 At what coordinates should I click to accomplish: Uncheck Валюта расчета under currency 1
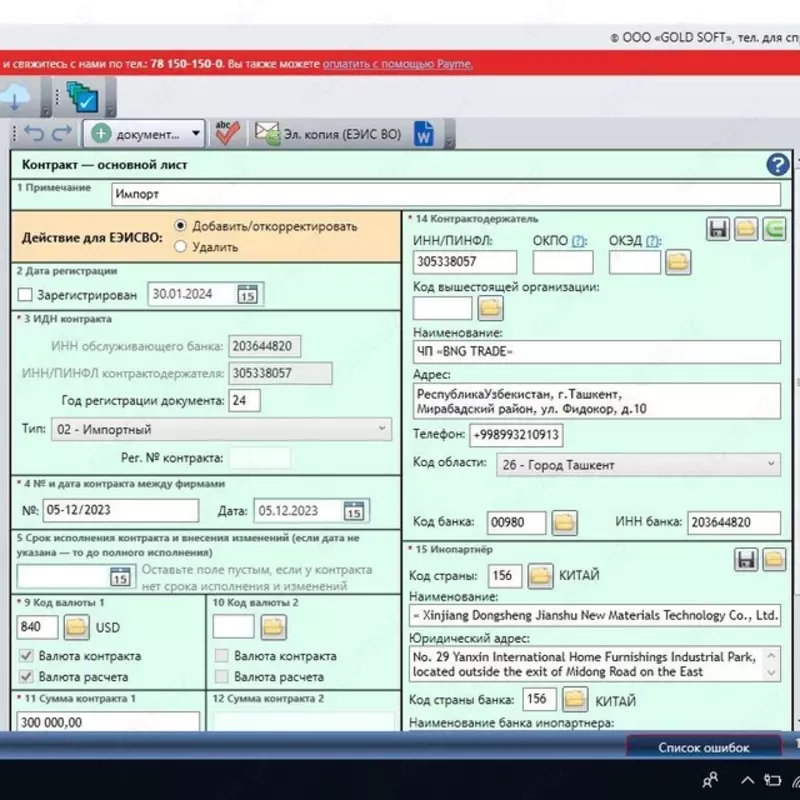coord(25,677)
